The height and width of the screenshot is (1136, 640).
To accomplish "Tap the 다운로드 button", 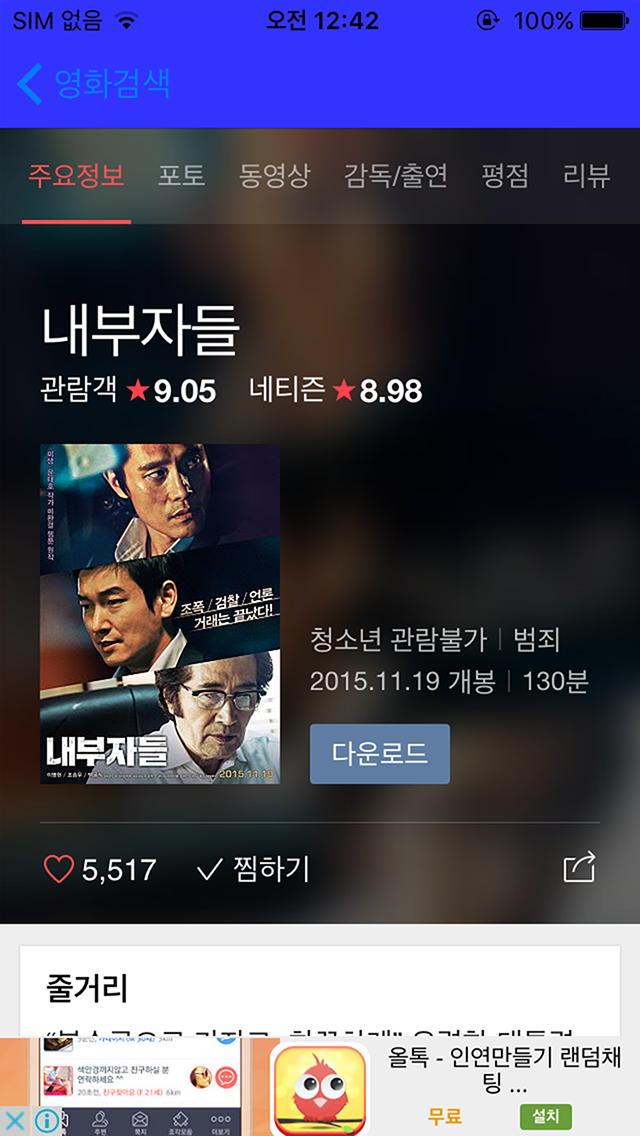I will 380,753.
